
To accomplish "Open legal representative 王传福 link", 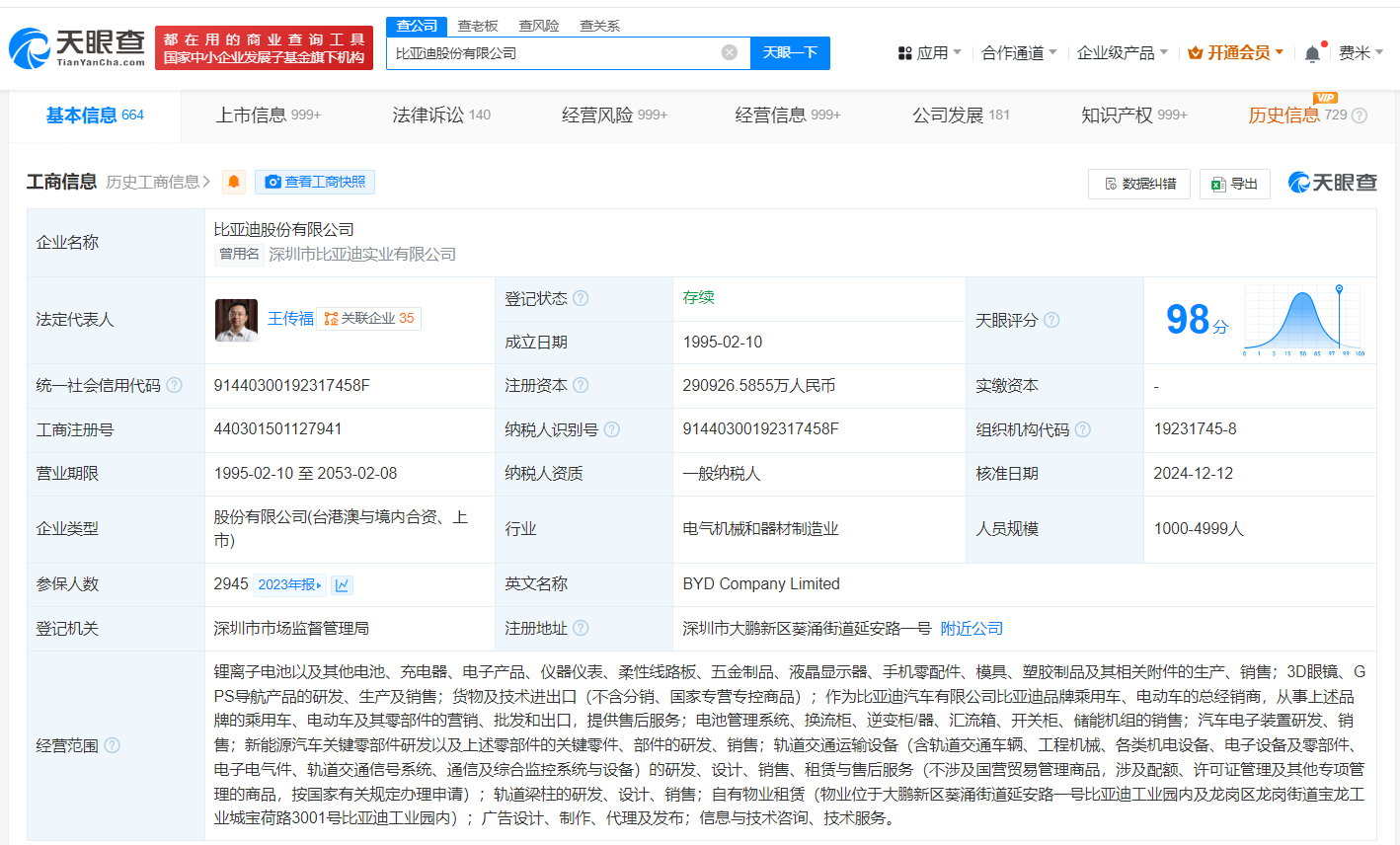I will (x=290, y=319).
